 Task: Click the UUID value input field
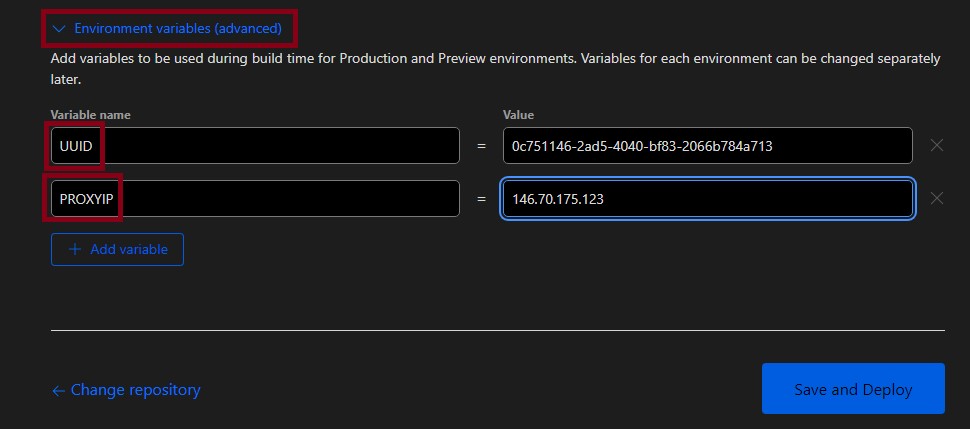[x=707, y=145]
